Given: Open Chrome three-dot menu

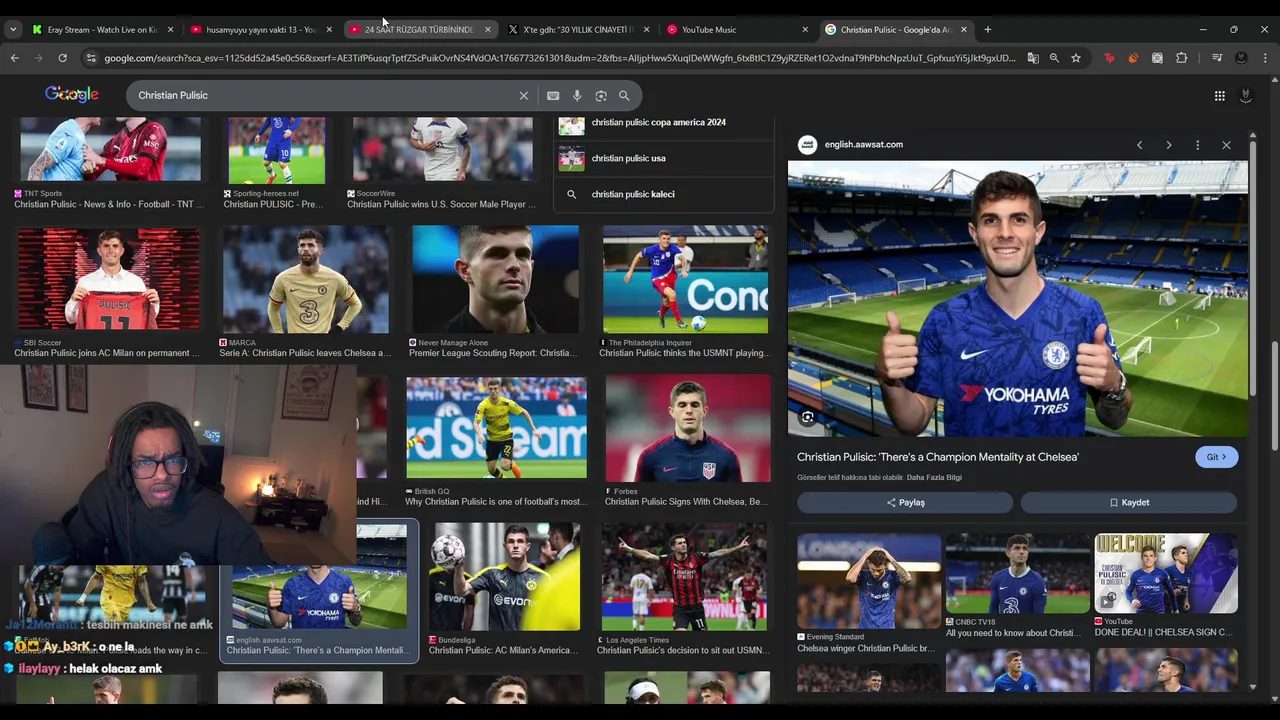Looking at the screenshot, I should coord(1265,58).
